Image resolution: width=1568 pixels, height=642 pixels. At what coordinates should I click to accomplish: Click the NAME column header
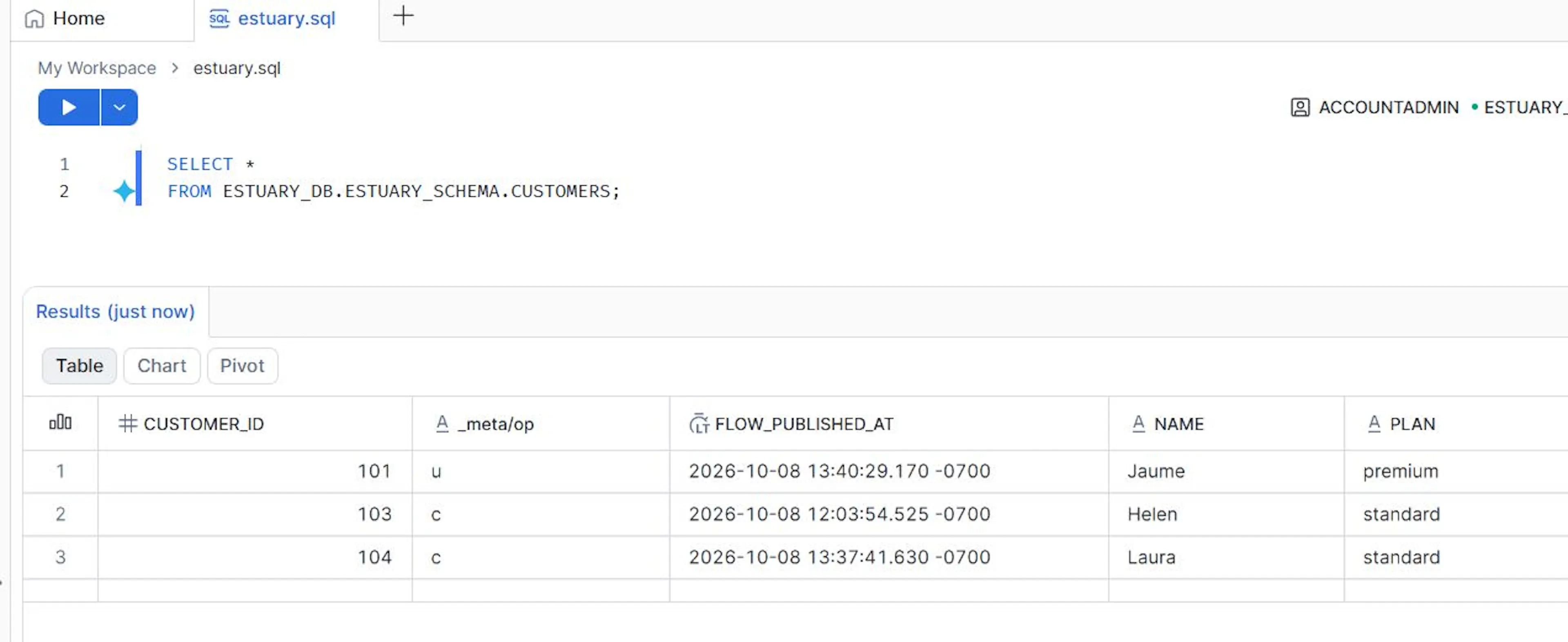[x=1226, y=424]
